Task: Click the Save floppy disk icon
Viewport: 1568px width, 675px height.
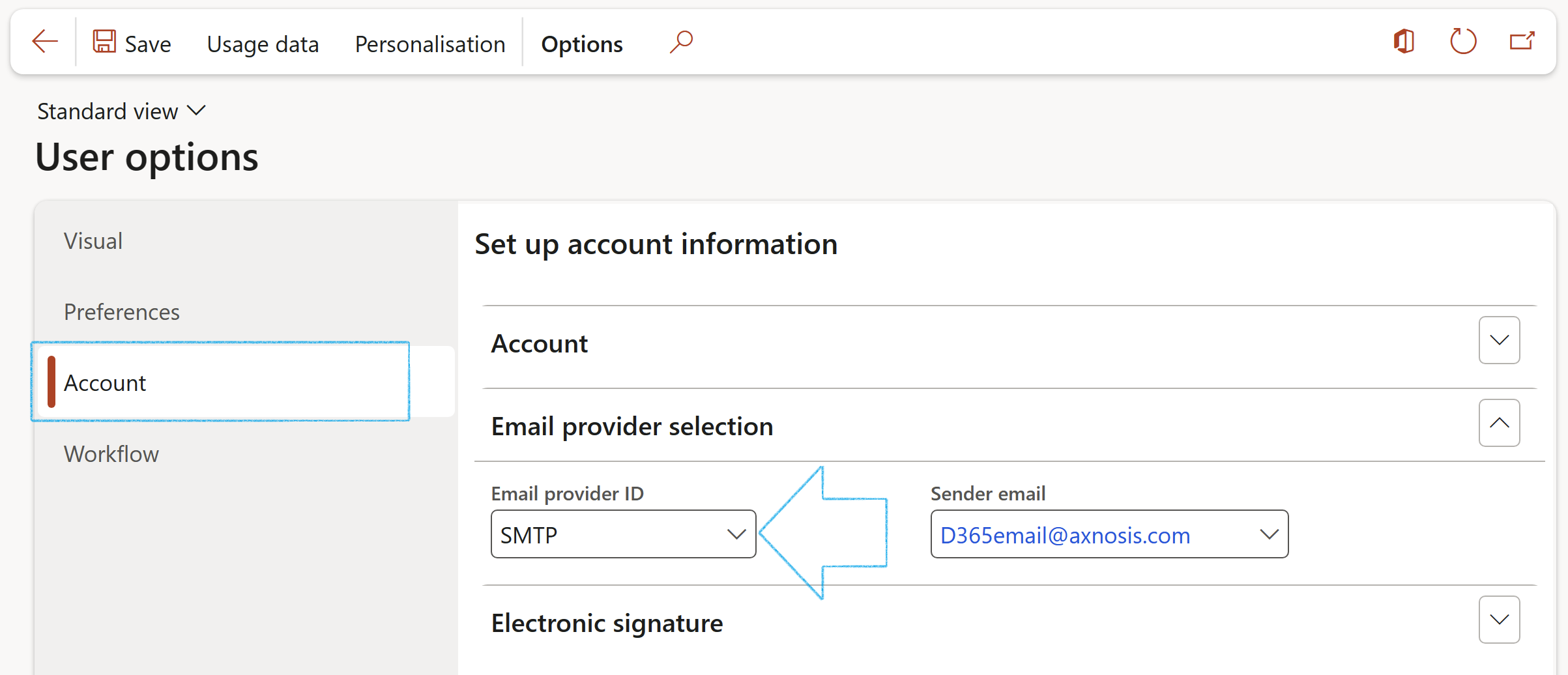Action: click(104, 42)
